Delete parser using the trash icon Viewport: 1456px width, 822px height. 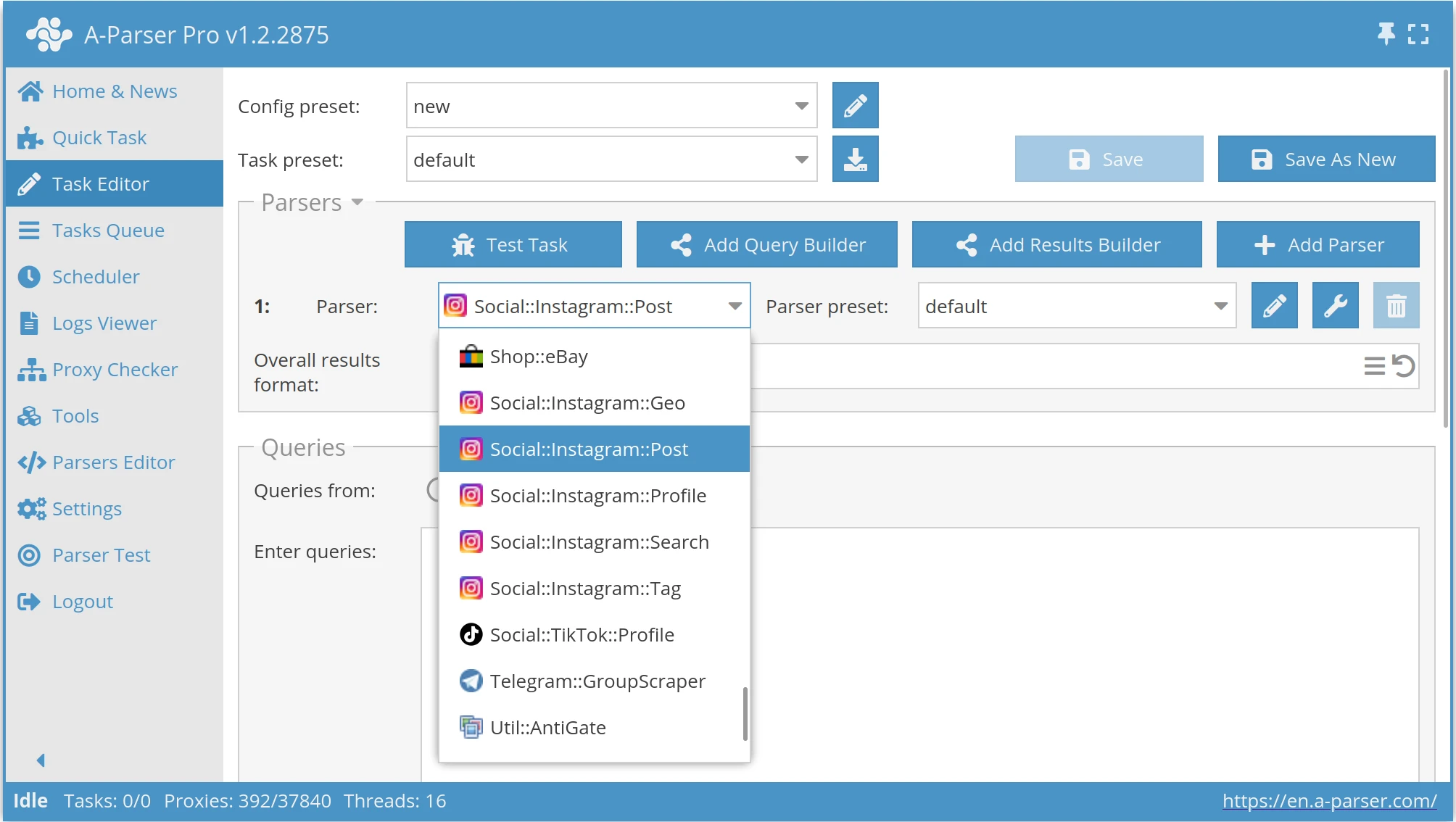pyautogui.click(x=1396, y=305)
